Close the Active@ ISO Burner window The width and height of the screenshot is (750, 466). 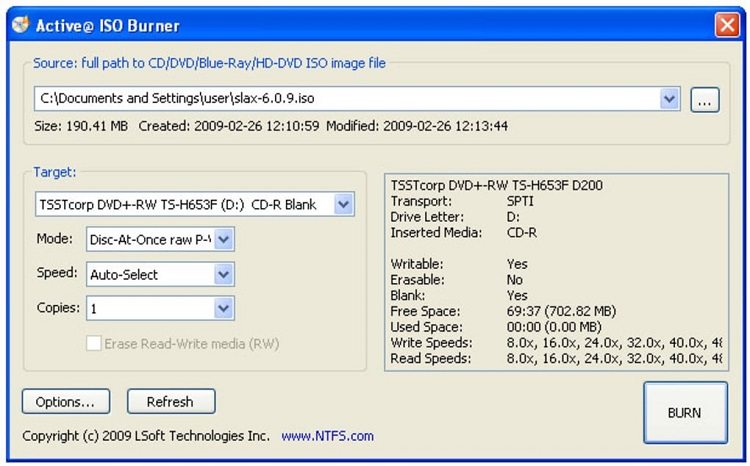(x=727, y=24)
